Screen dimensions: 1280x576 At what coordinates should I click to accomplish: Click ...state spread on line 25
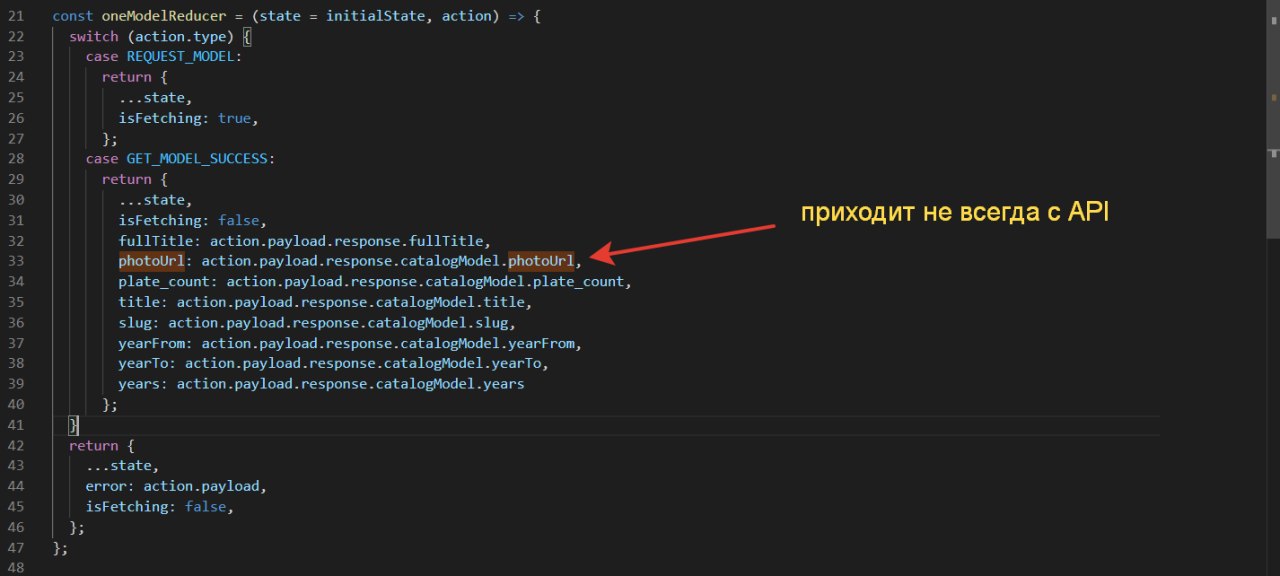coord(151,97)
